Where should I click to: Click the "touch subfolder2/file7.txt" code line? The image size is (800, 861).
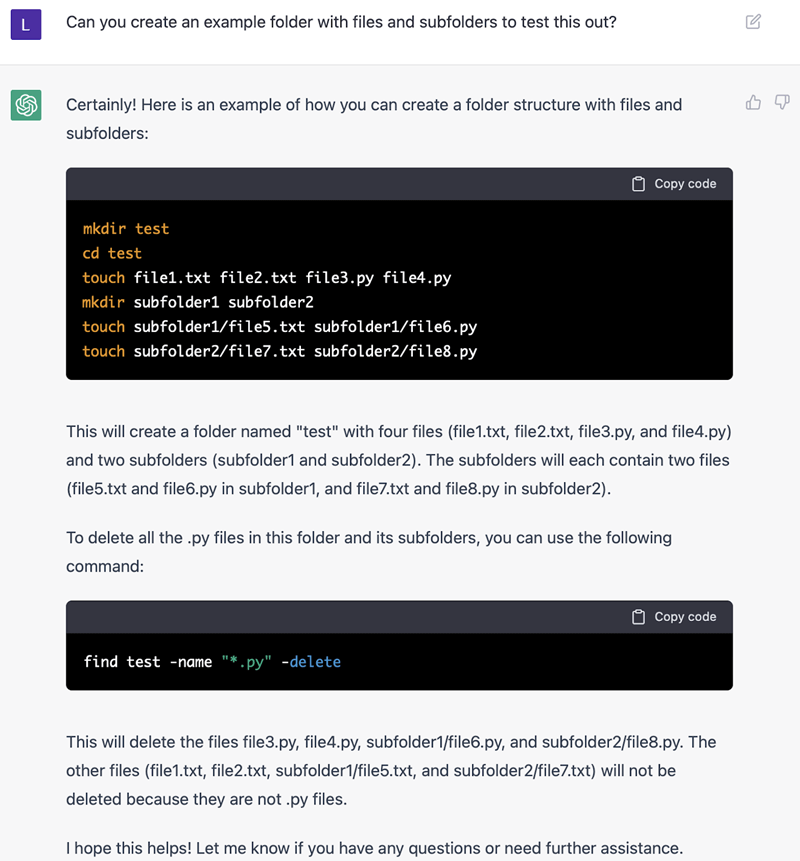(x=279, y=351)
